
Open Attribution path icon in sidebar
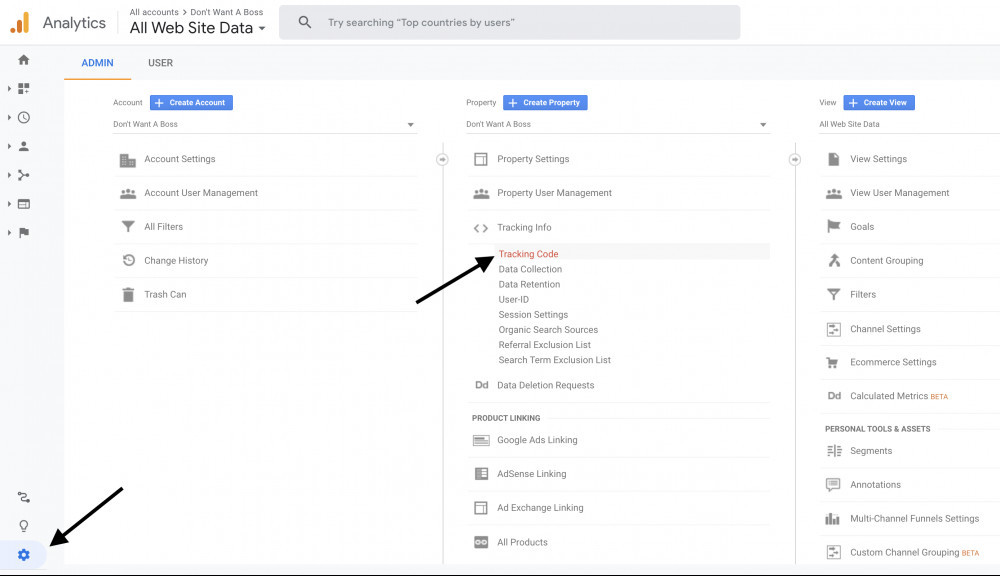[24, 497]
